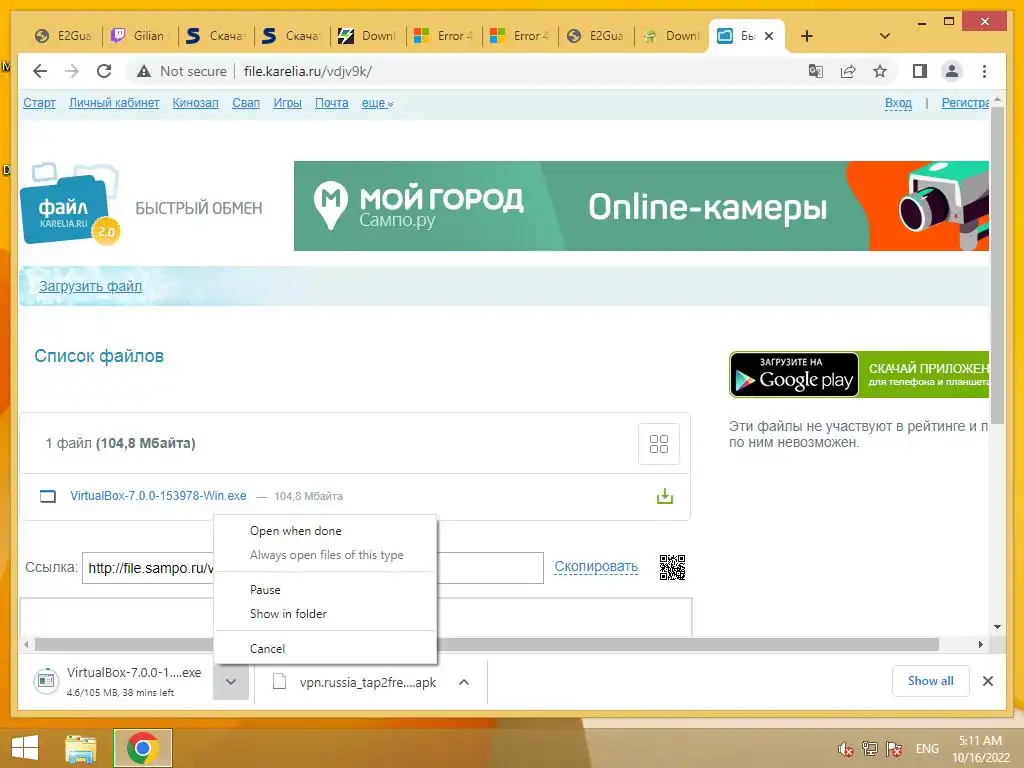Click the Not secure warning icon

pos(144,71)
